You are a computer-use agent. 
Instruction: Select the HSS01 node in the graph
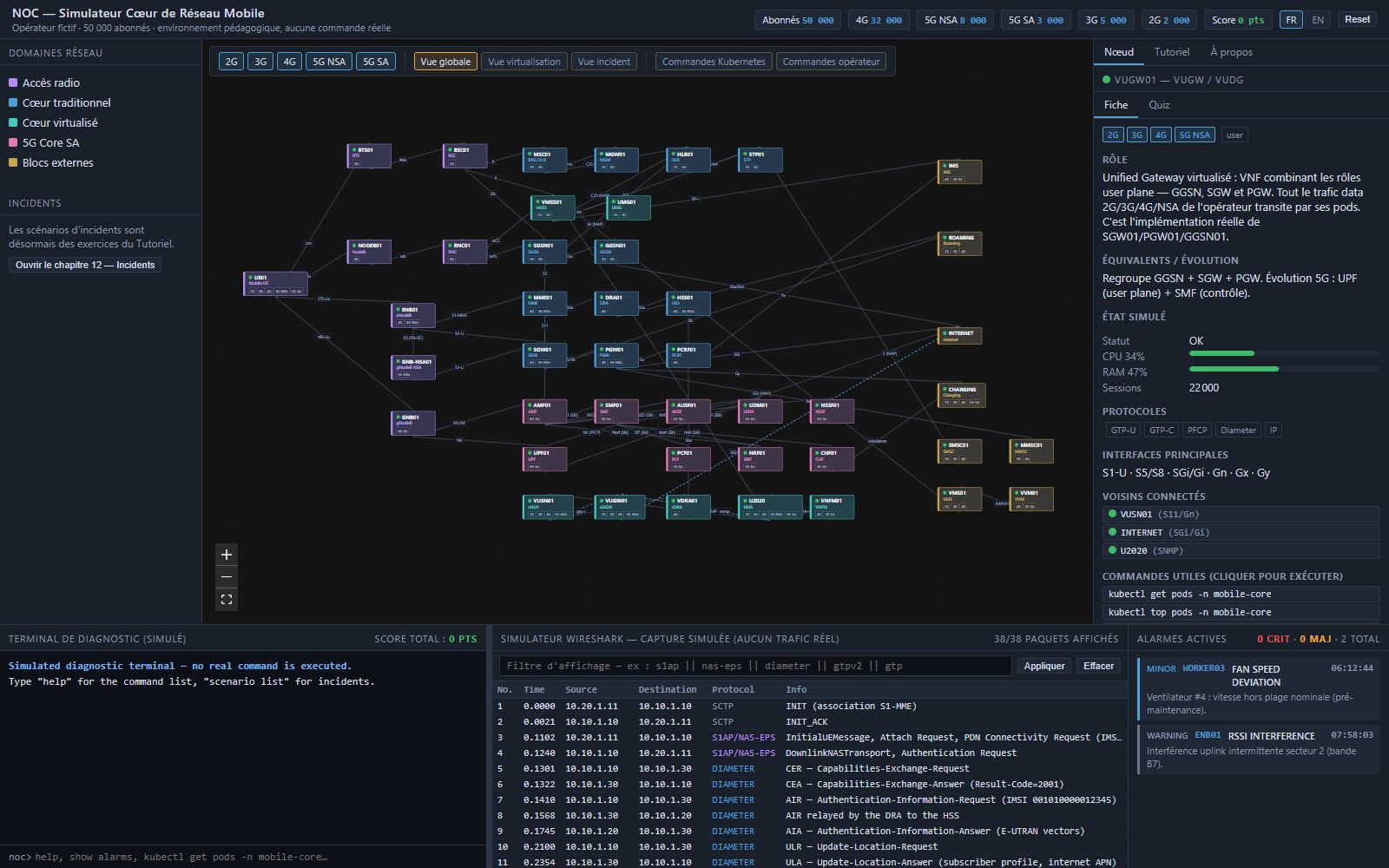pyautogui.click(x=688, y=304)
